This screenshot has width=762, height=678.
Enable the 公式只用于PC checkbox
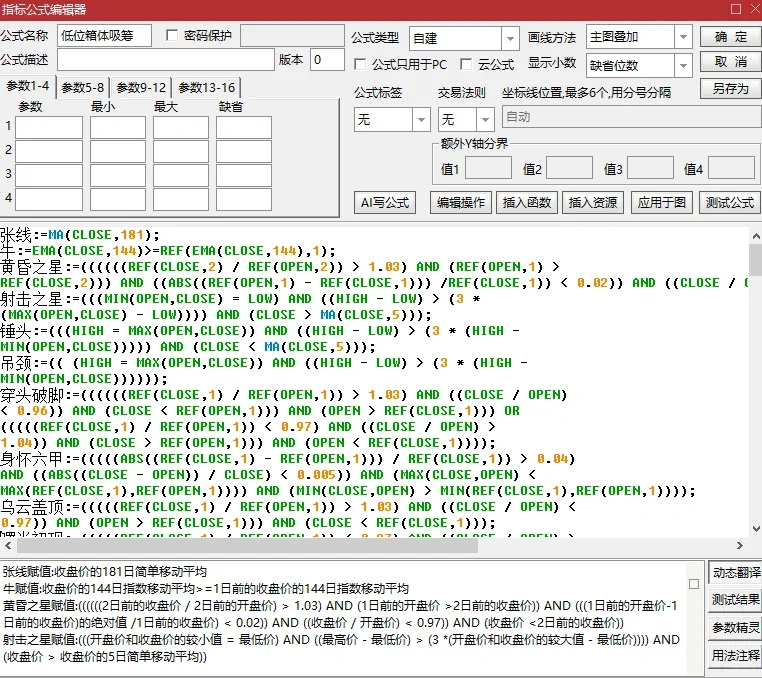(x=360, y=64)
